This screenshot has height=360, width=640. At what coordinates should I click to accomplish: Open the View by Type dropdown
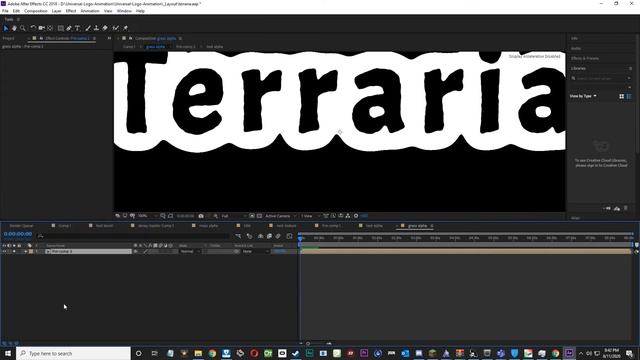pos(583,96)
